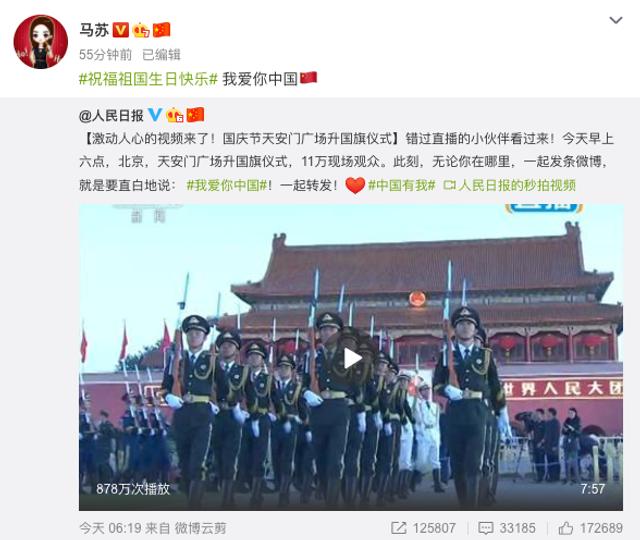The image size is (640, 540).
Task: Click the China flag icon beside 马苏's name
Action: coord(161,30)
